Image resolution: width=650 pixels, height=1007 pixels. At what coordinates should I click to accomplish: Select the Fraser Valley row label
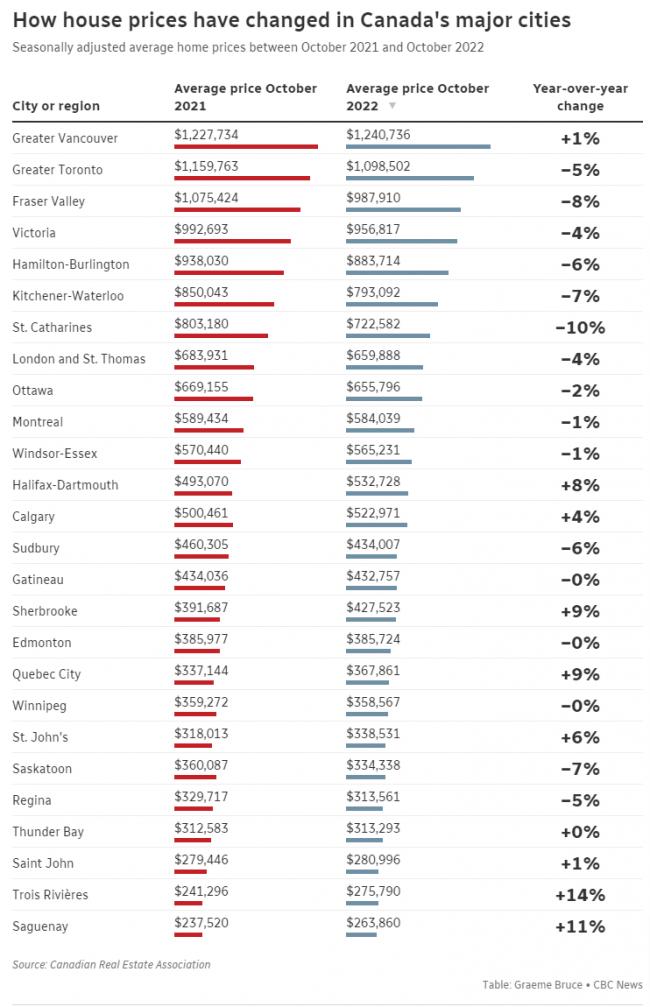pyautogui.click(x=49, y=201)
